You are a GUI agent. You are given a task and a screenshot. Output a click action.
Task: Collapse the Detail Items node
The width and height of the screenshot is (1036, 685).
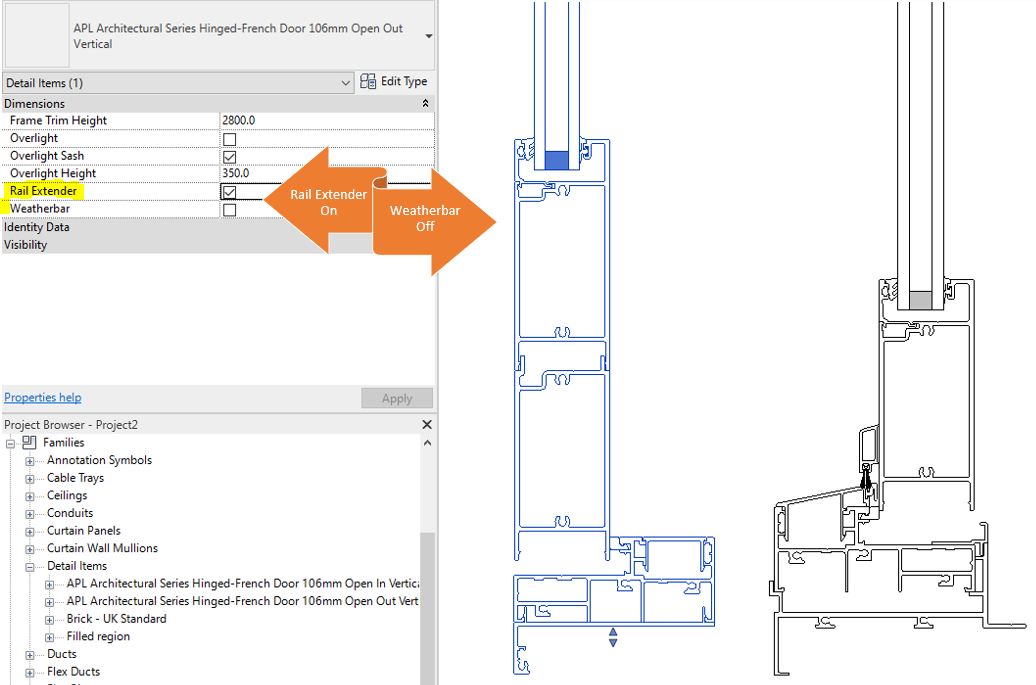(x=30, y=567)
